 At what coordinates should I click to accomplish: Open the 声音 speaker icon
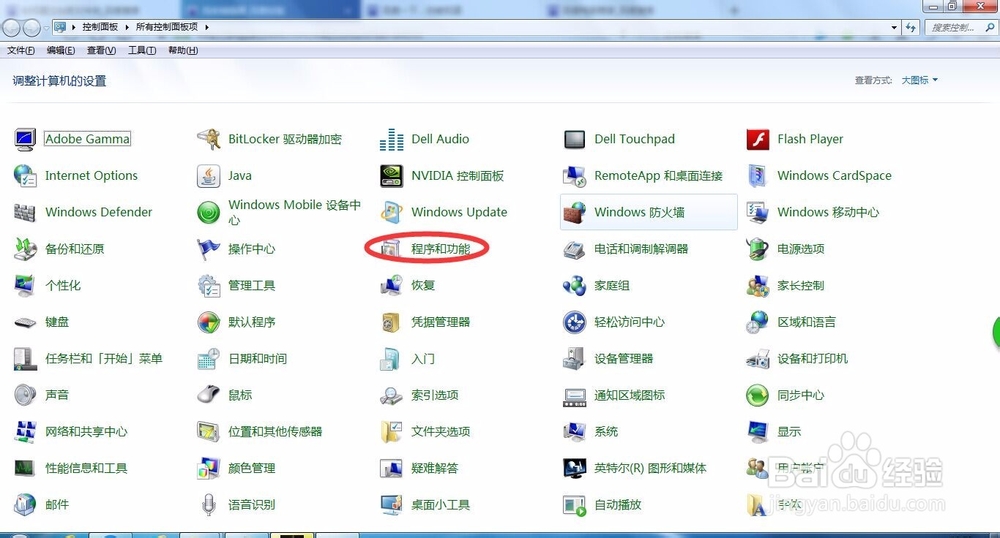tap(25, 395)
